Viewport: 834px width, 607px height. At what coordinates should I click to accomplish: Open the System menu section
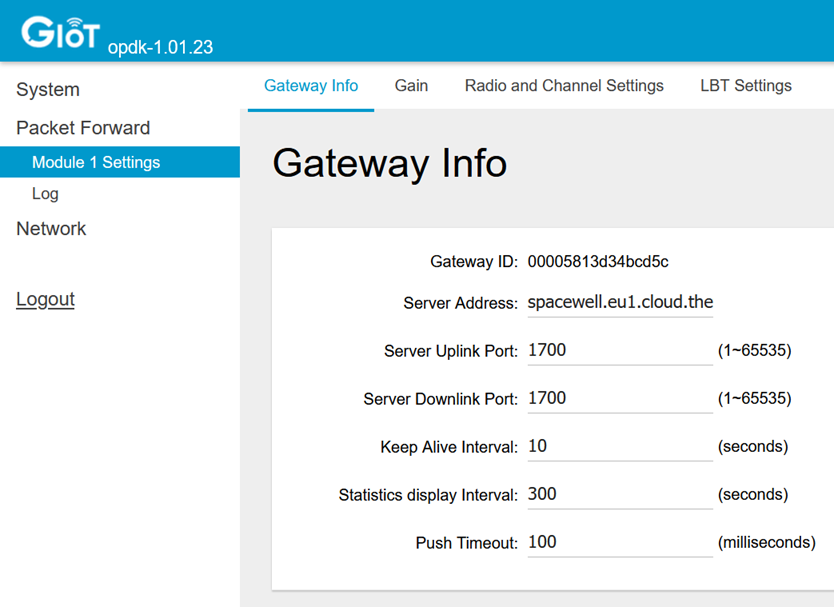pyautogui.click(x=48, y=89)
